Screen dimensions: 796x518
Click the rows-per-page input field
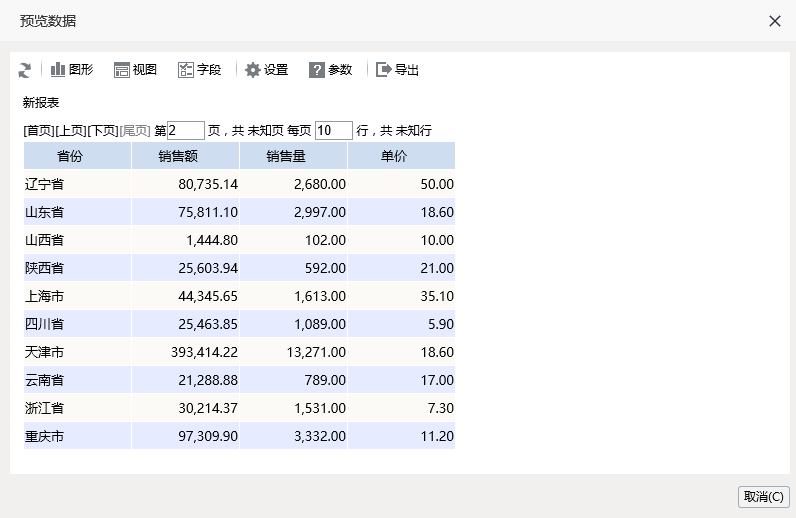(x=334, y=131)
